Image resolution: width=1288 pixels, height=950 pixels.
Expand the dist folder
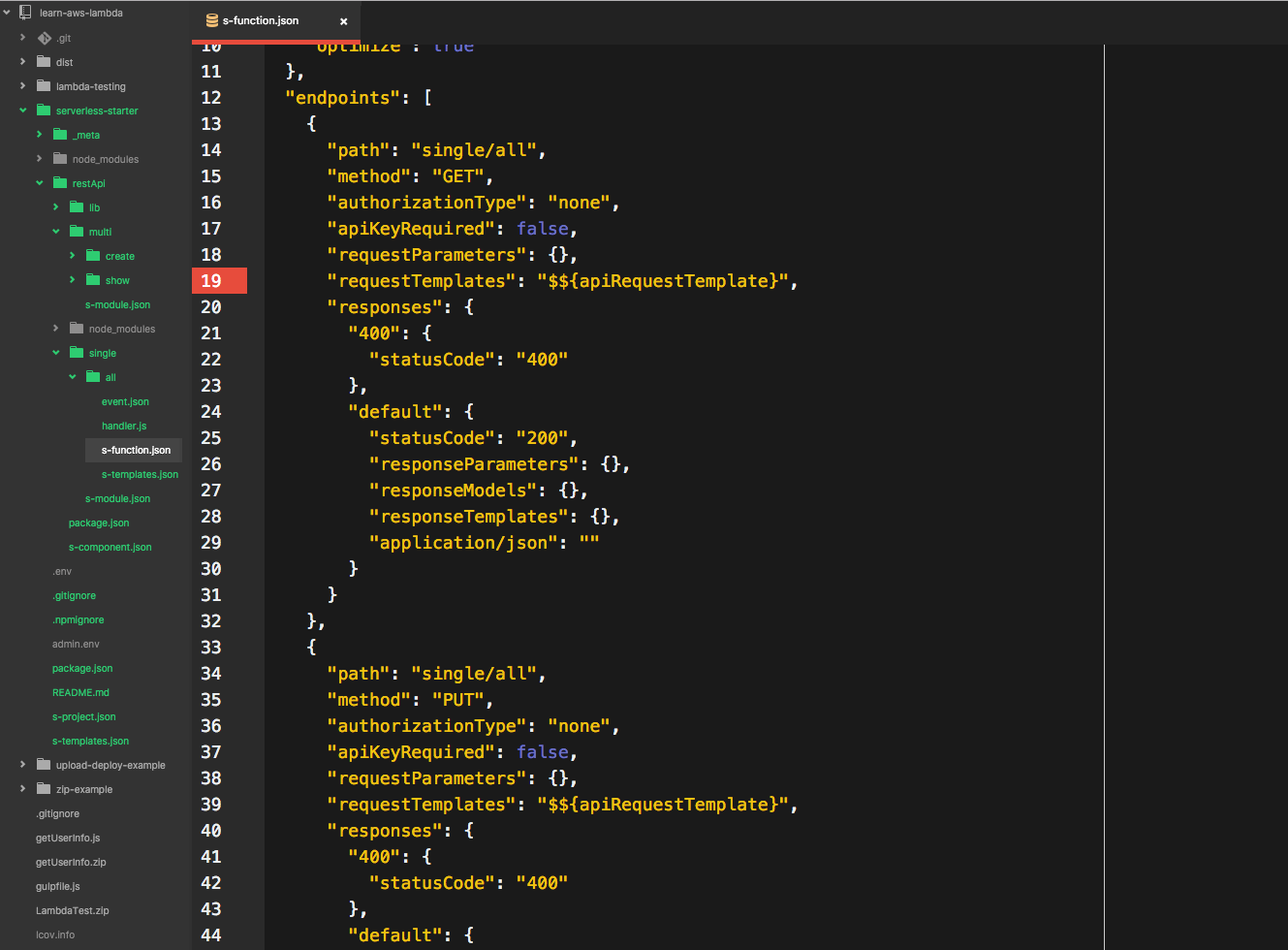tap(21, 61)
